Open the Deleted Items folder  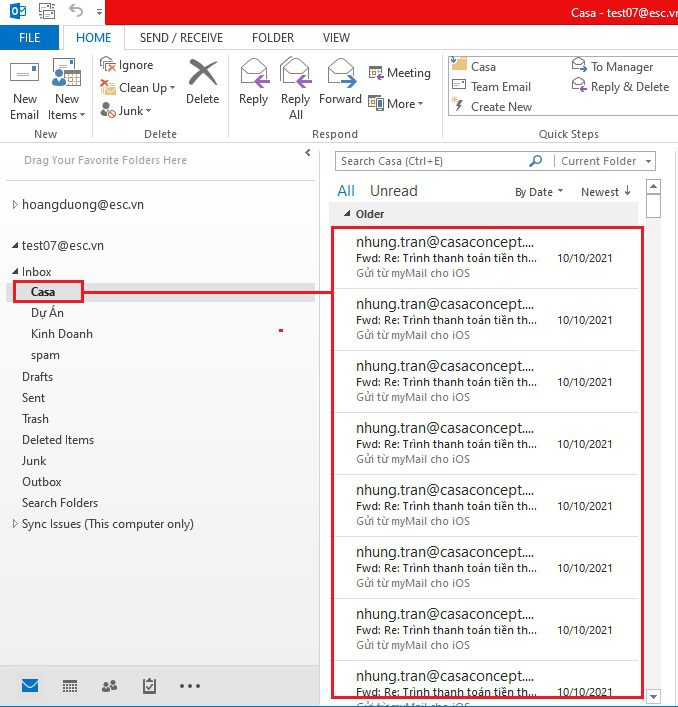58,440
